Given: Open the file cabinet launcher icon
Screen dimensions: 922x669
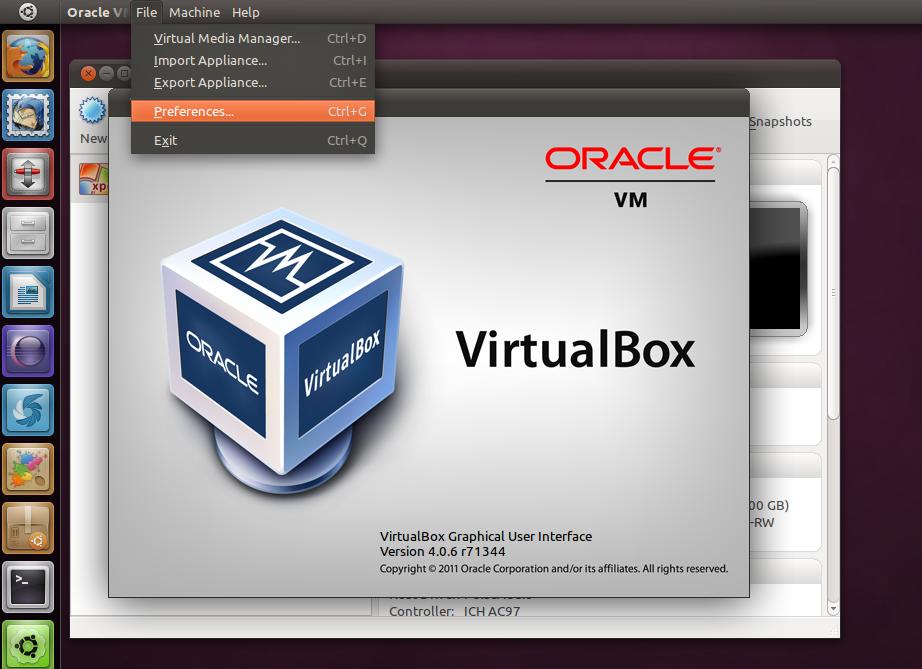Looking at the screenshot, I should tap(28, 233).
